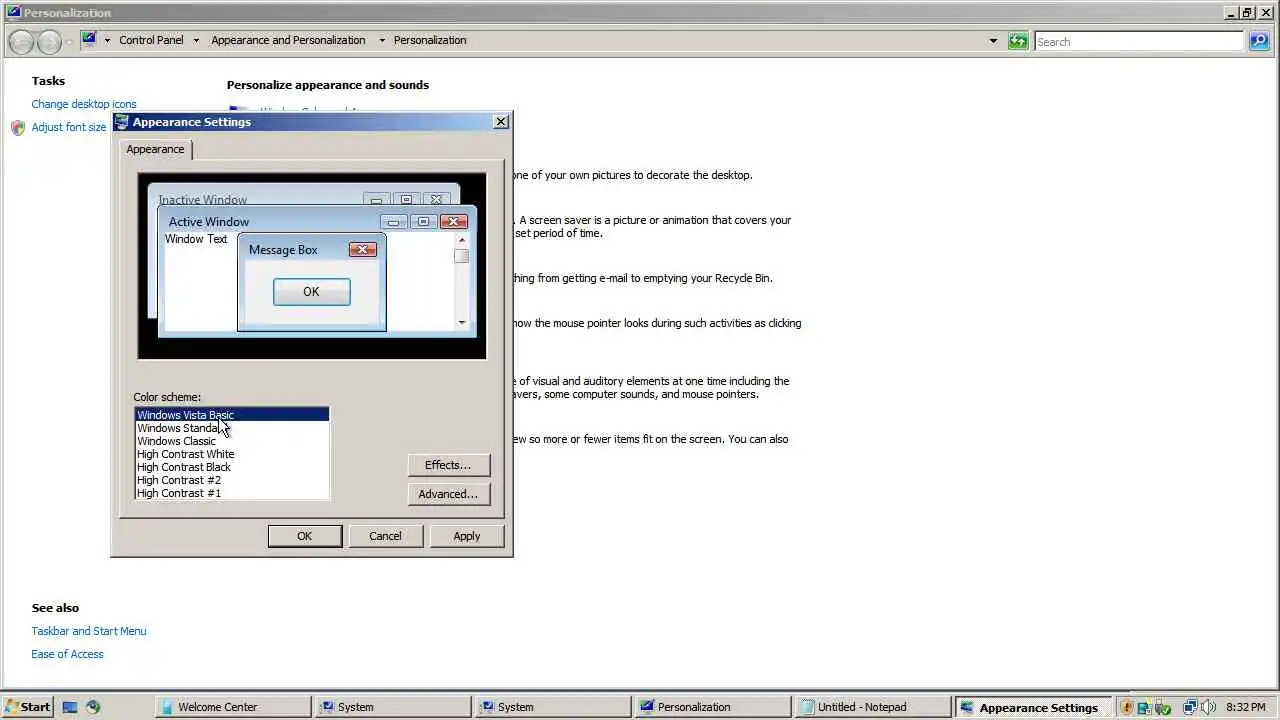The image size is (1280, 720).
Task: Select High Contrast #2 scheme
Action: pos(232,480)
